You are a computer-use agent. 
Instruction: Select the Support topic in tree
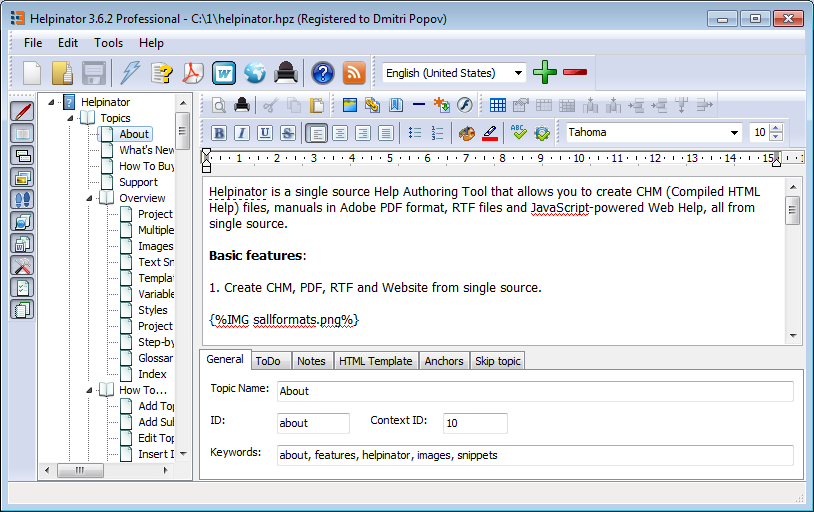point(138,182)
